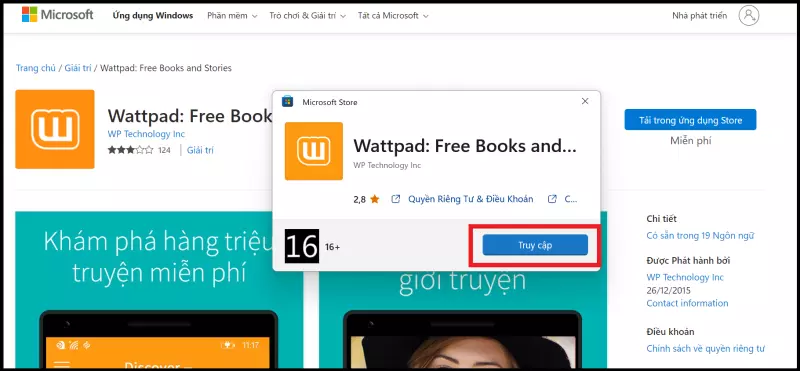Image resolution: width=800 pixels, height=371 pixels.
Task: Click the Khám phá hàng triệu truyện screenshot
Action: [159, 291]
